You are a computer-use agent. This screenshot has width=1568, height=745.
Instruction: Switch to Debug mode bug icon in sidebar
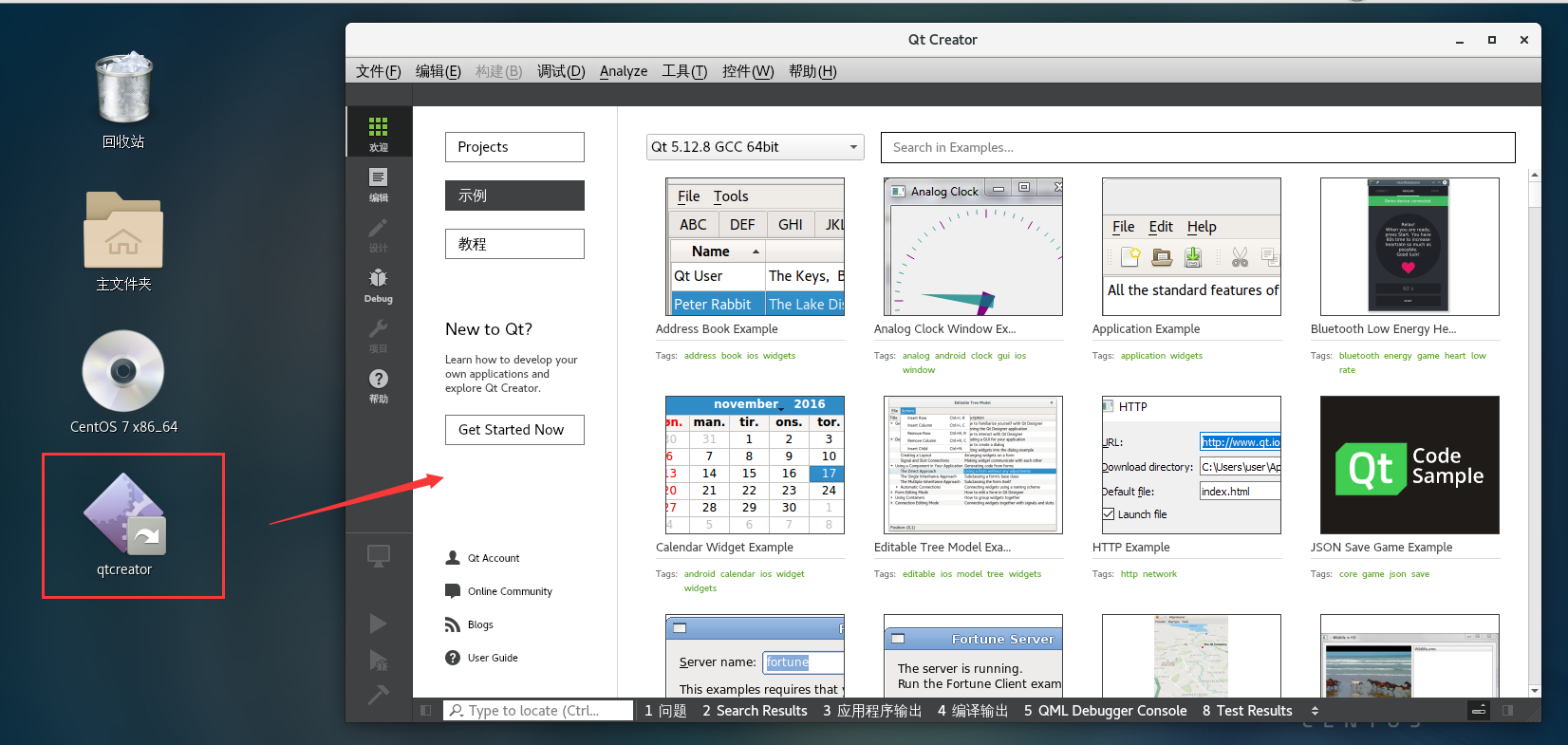click(x=379, y=284)
